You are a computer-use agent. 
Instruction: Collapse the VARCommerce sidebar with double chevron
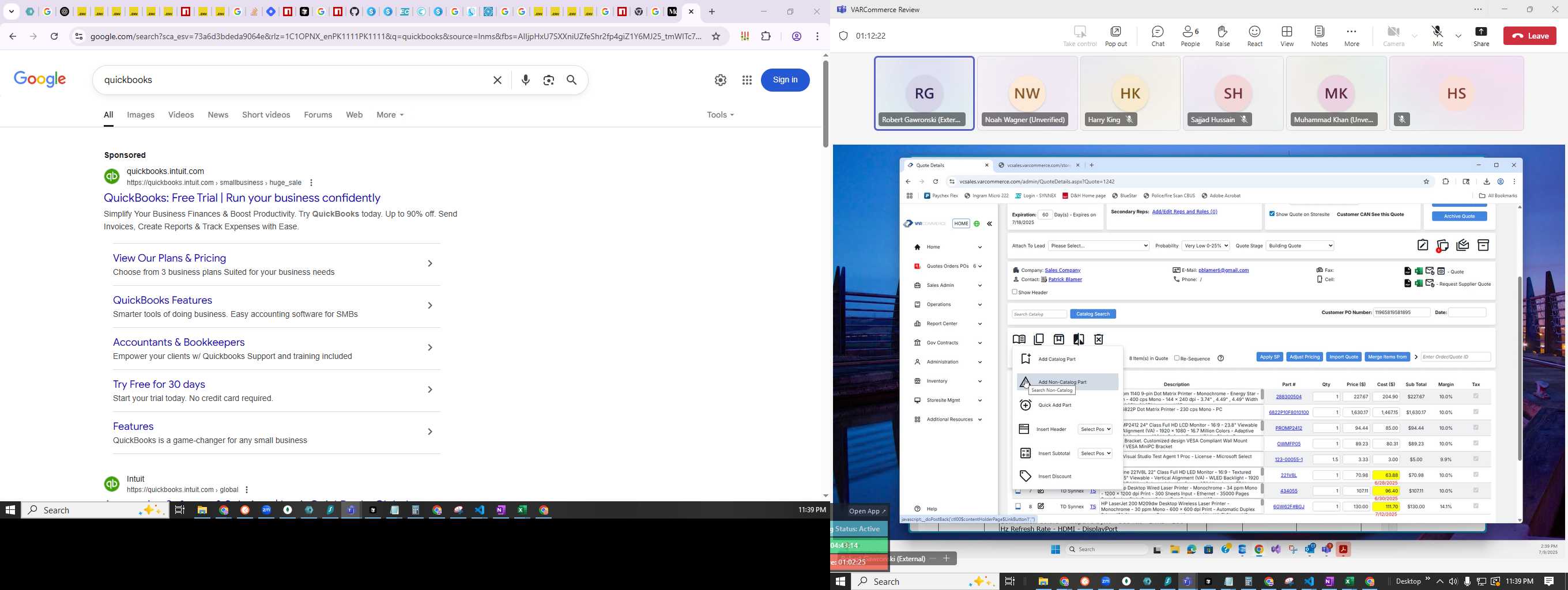click(x=990, y=224)
